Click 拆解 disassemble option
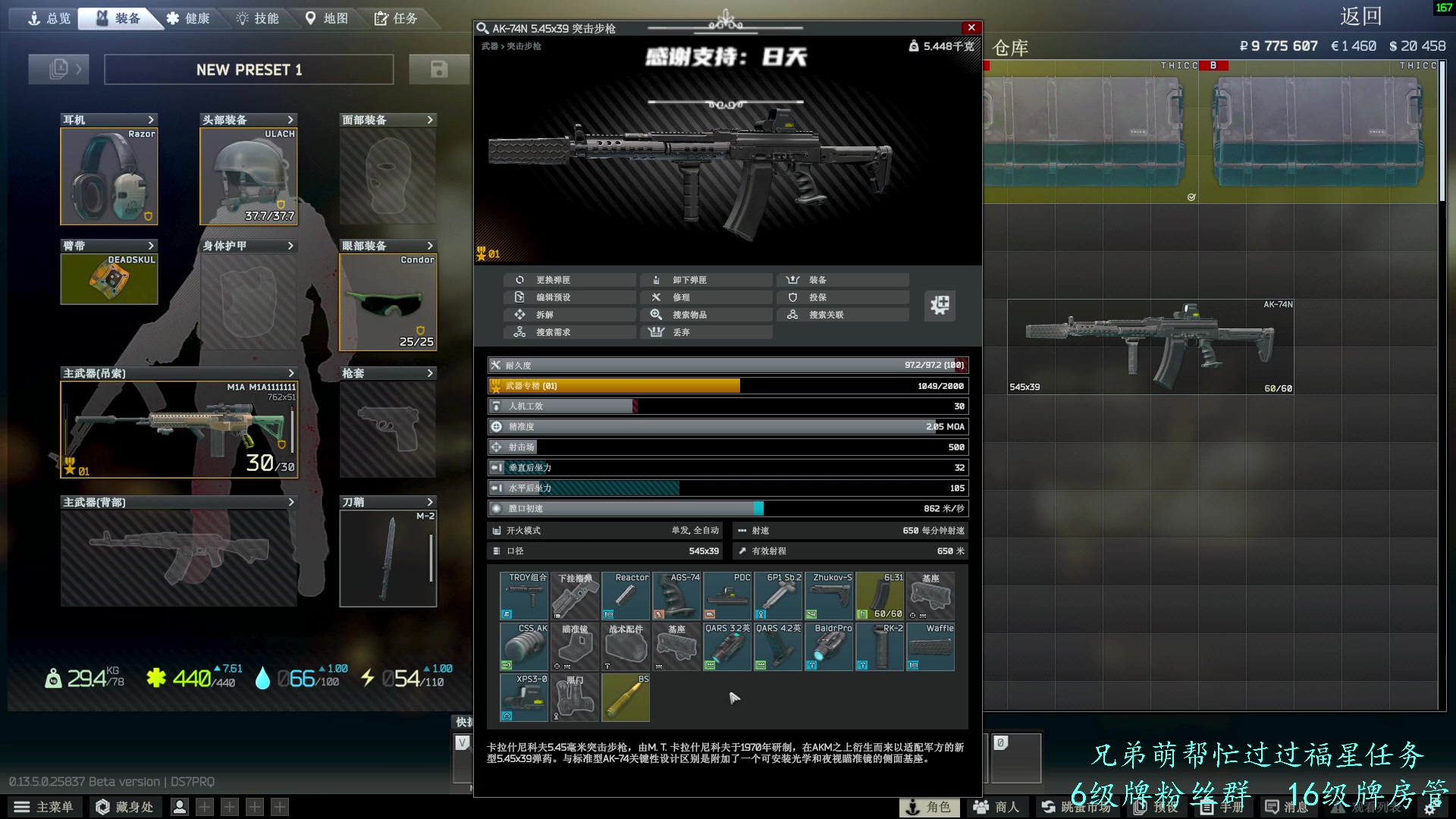This screenshot has width=1456, height=819. [x=570, y=315]
